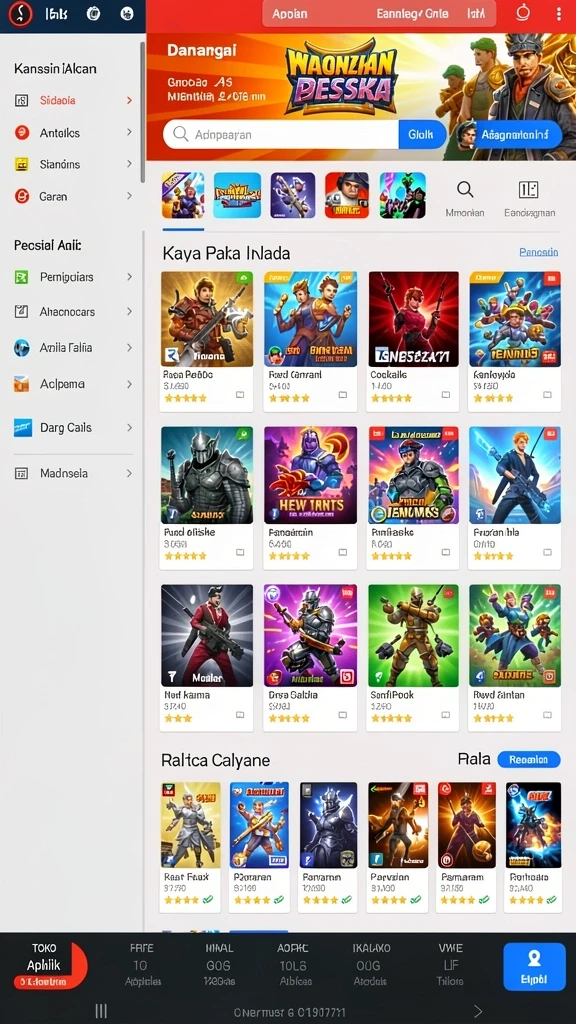
Task: Click the magnifier icon in search bar
Action: point(180,135)
